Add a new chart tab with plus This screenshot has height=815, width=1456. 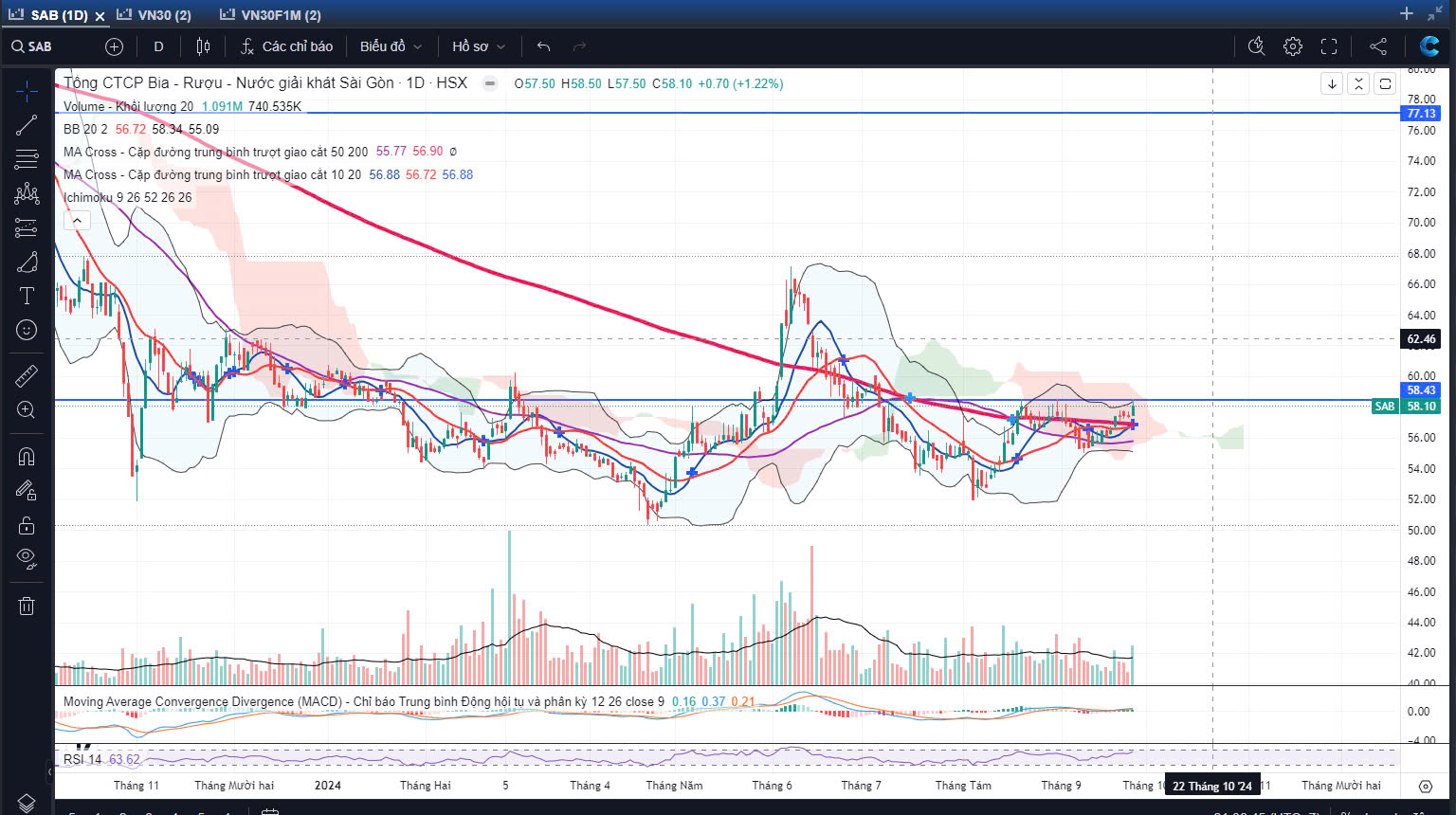[1407, 13]
